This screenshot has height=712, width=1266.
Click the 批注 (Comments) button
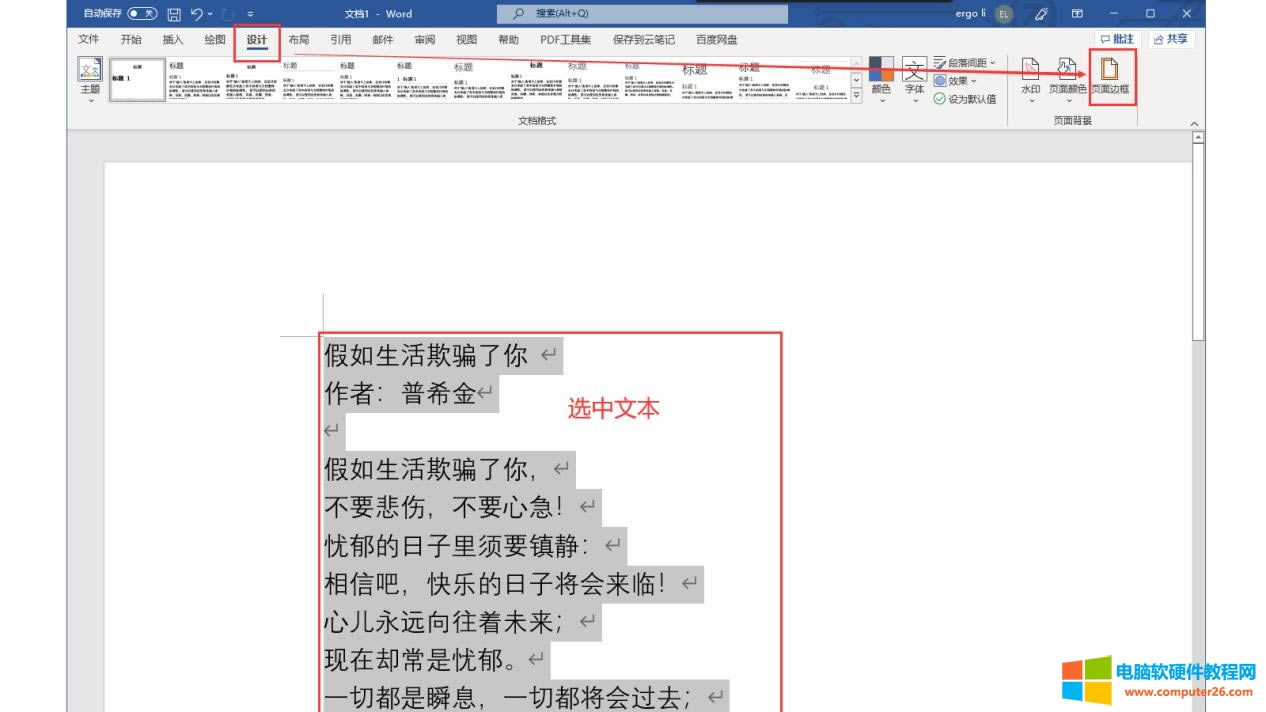click(x=1117, y=38)
